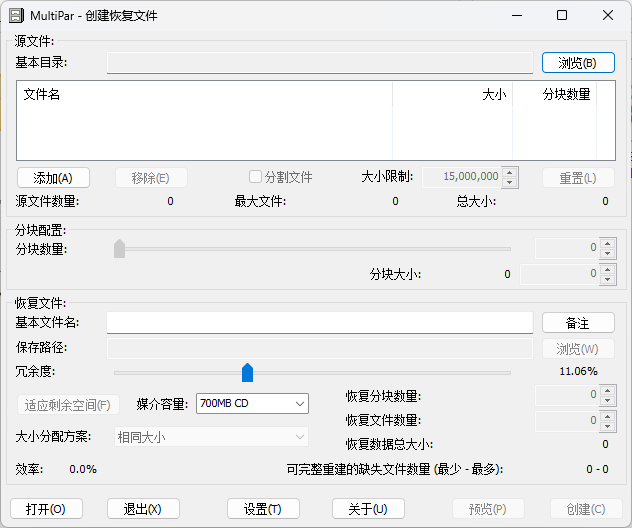The height and width of the screenshot is (528, 632).
Task: Click the 文件名 column header
Action: tap(204, 94)
